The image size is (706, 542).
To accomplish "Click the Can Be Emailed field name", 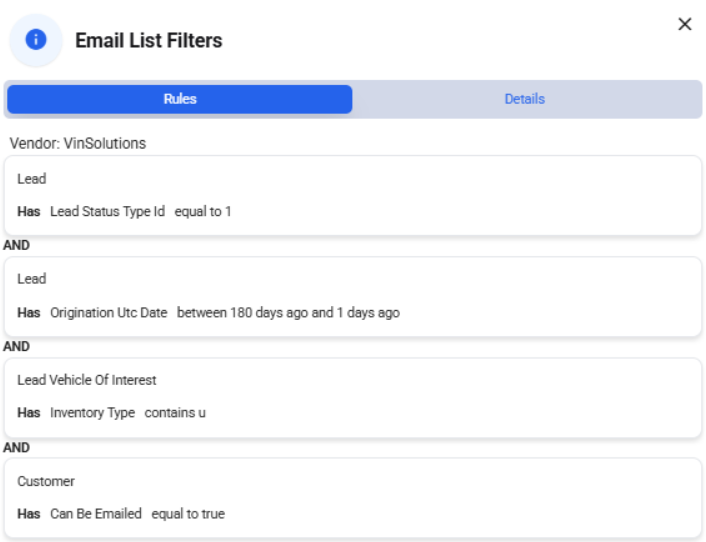I will point(96,514).
